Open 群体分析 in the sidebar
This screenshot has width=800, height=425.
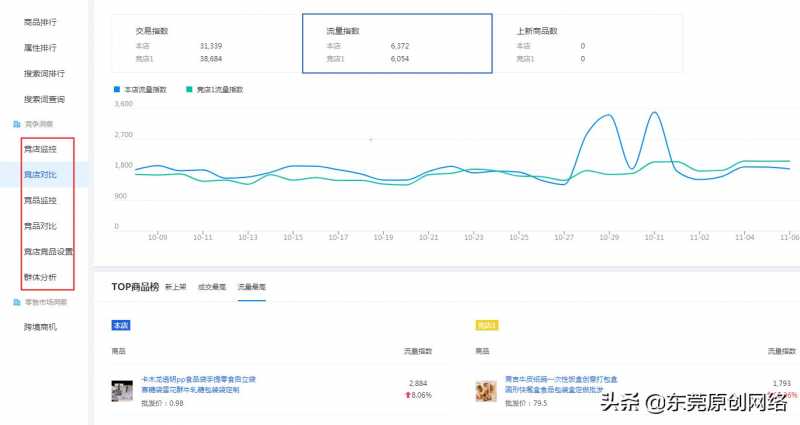40,277
